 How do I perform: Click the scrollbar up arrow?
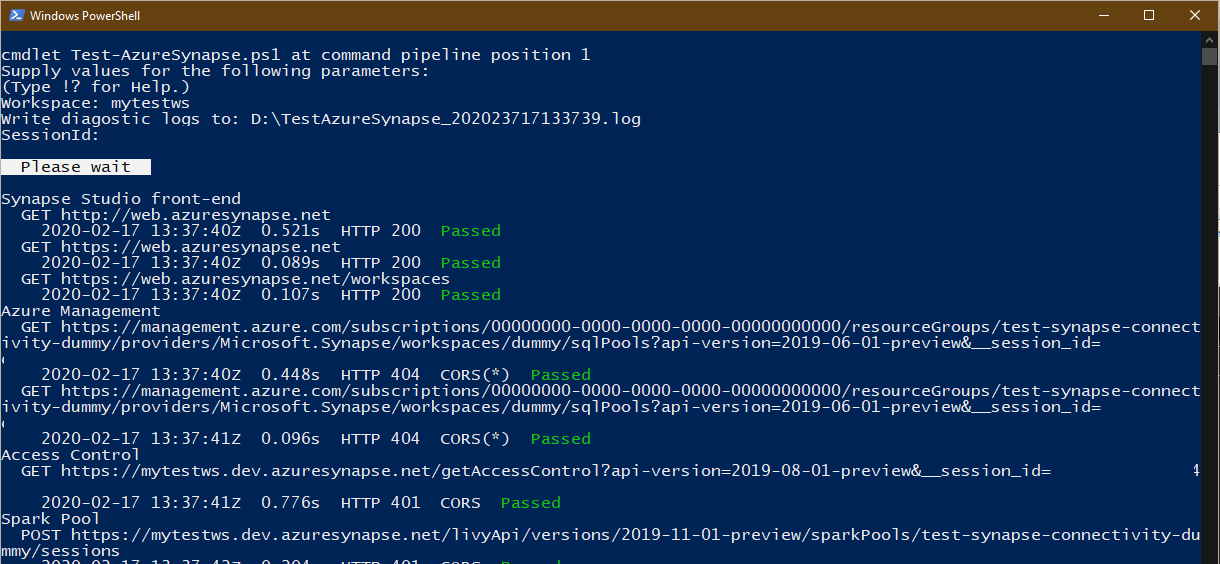1210,39
